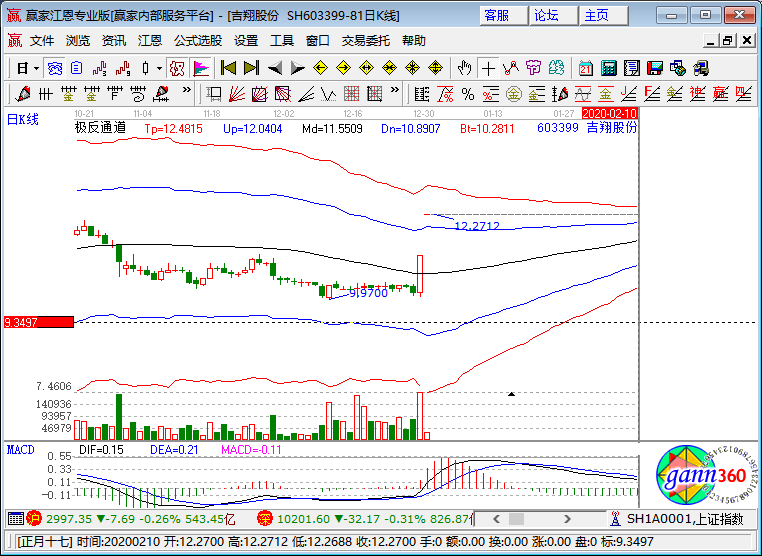Image resolution: width=762 pixels, height=556 pixels.
Task: Toggle the pink flag marker button
Action: (200, 68)
